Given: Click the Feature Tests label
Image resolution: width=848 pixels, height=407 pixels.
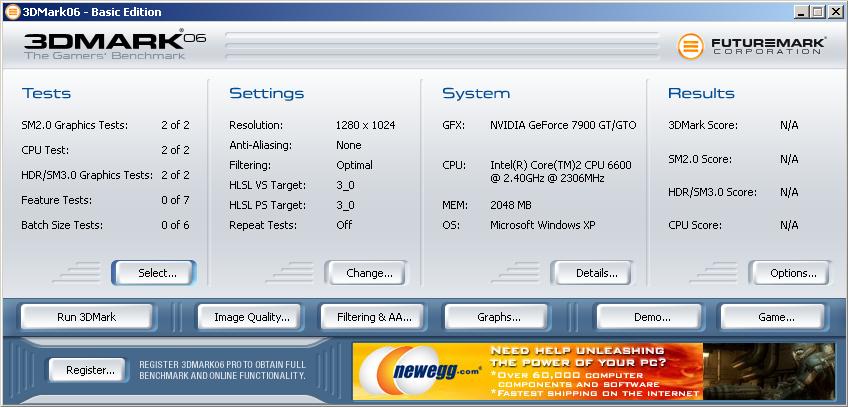Looking at the screenshot, I should pyautogui.click(x=57, y=200).
